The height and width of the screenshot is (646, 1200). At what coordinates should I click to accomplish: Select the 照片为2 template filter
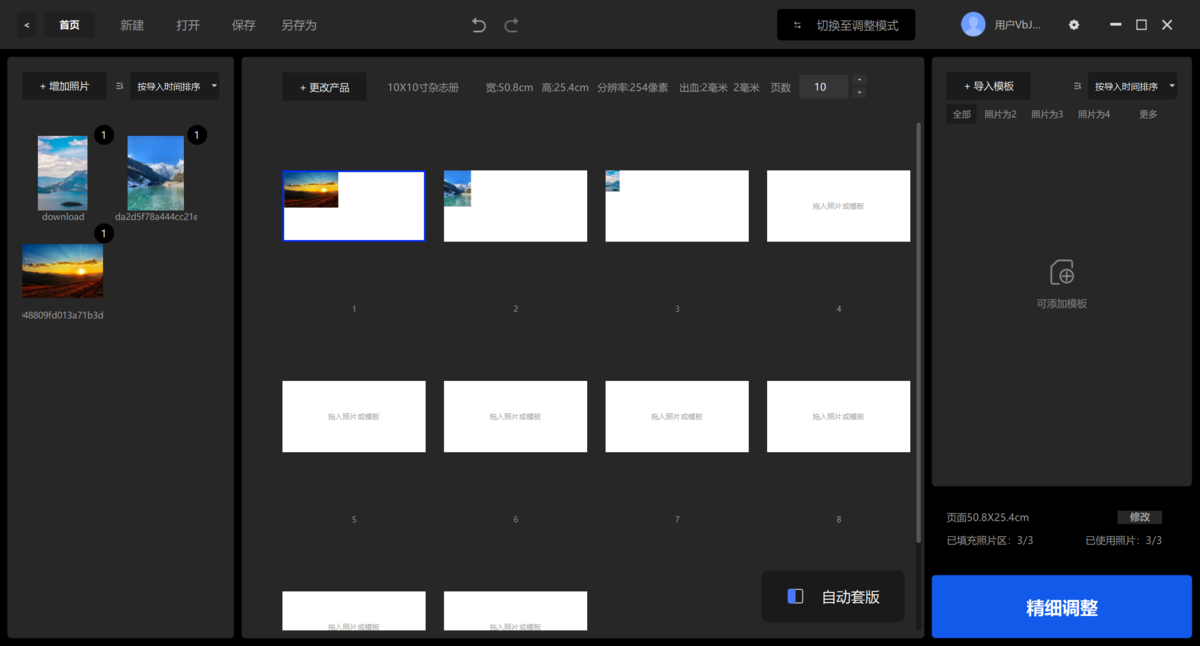tap(1001, 114)
